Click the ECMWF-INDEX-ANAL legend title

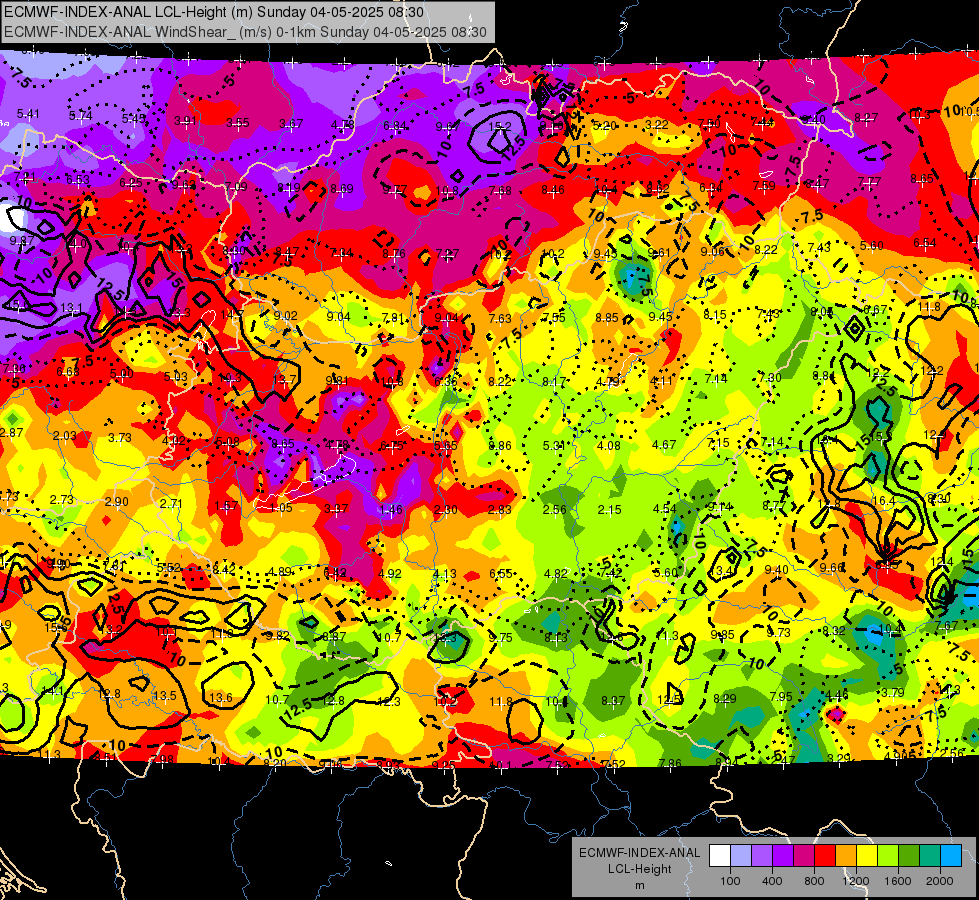(x=639, y=853)
